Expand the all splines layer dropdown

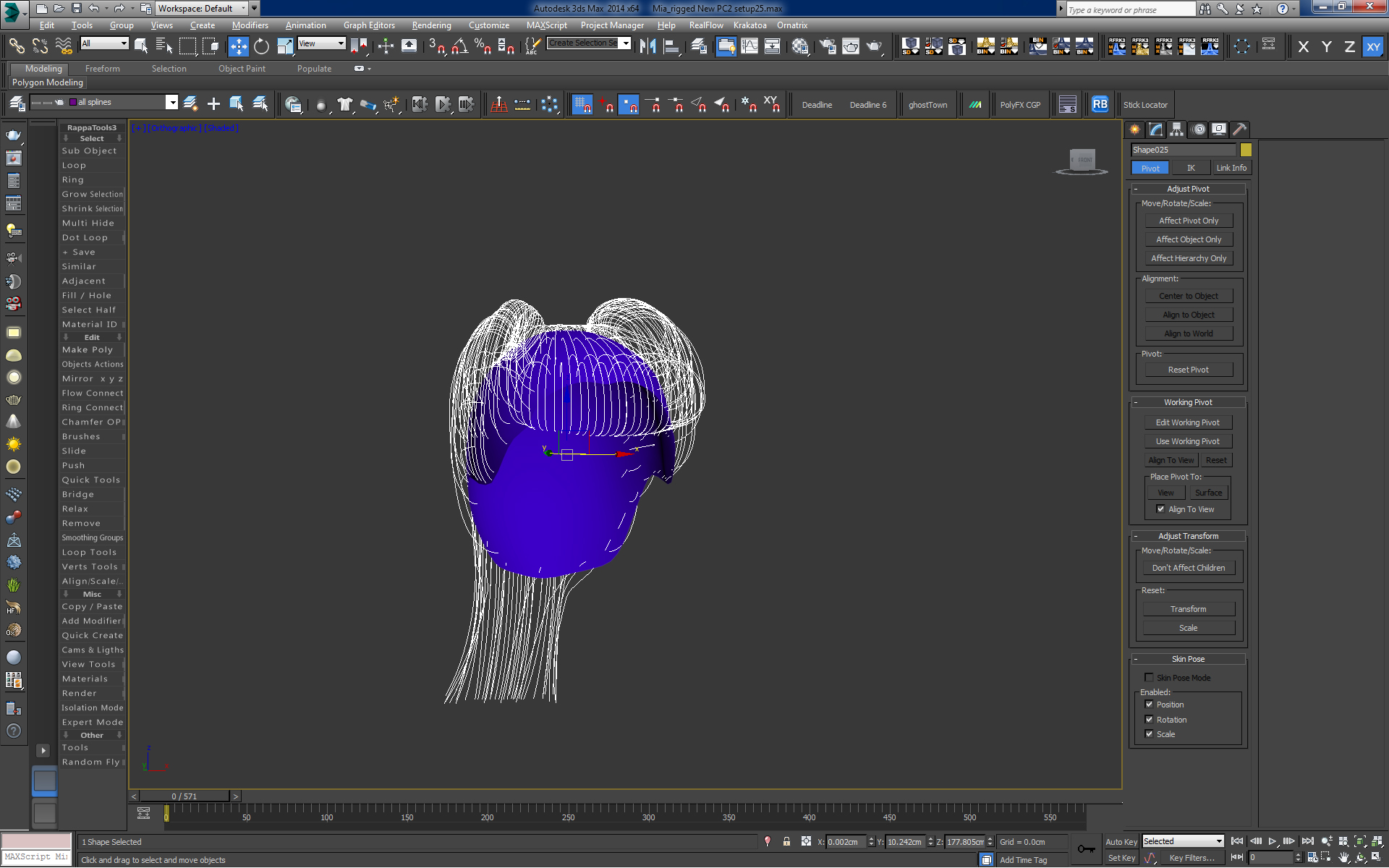click(x=171, y=103)
